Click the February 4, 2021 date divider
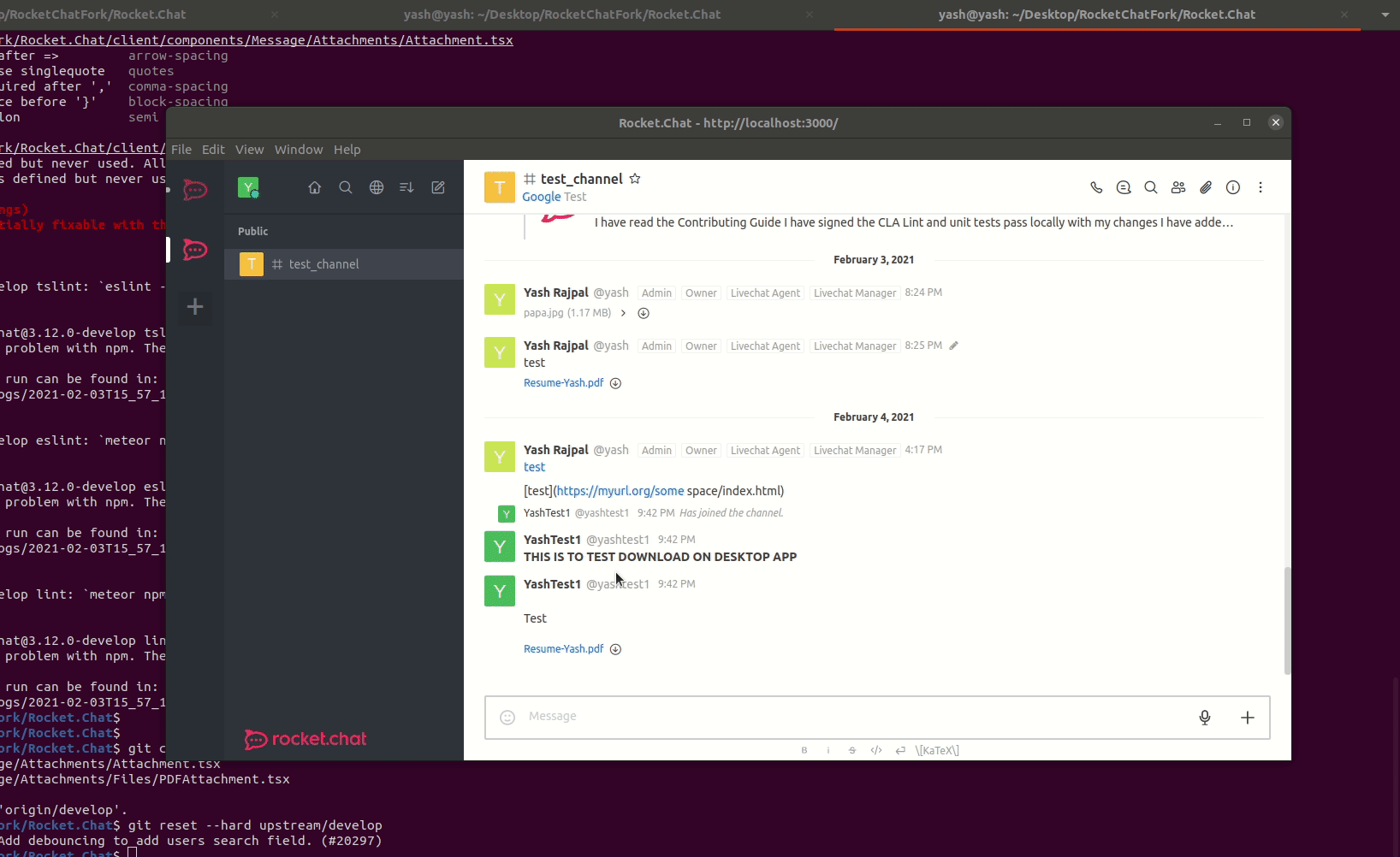The width and height of the screenshot is (1400, 857). click(x=874, y=417)
